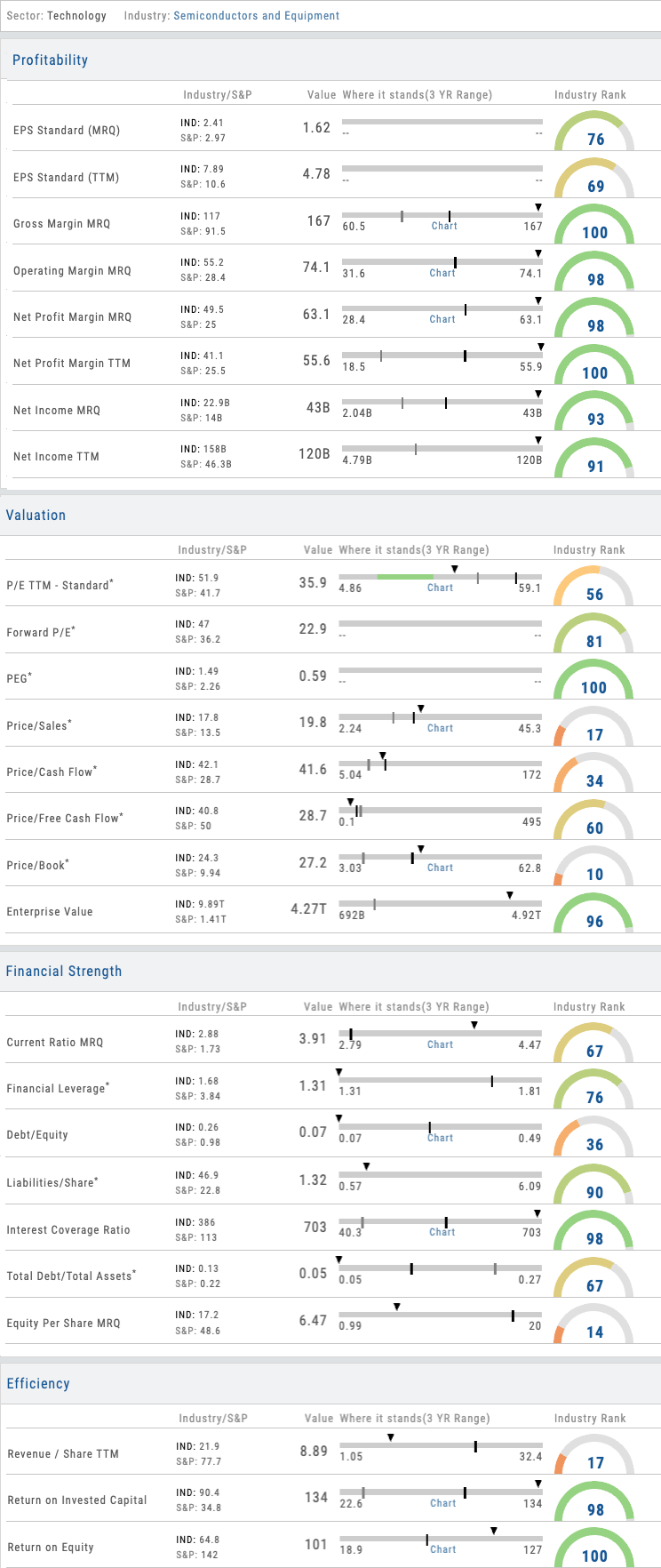This screenshot has width=661, height=1568.
Task: Open the Semiconductors and Equipment industry link
Action: [256, 15]
